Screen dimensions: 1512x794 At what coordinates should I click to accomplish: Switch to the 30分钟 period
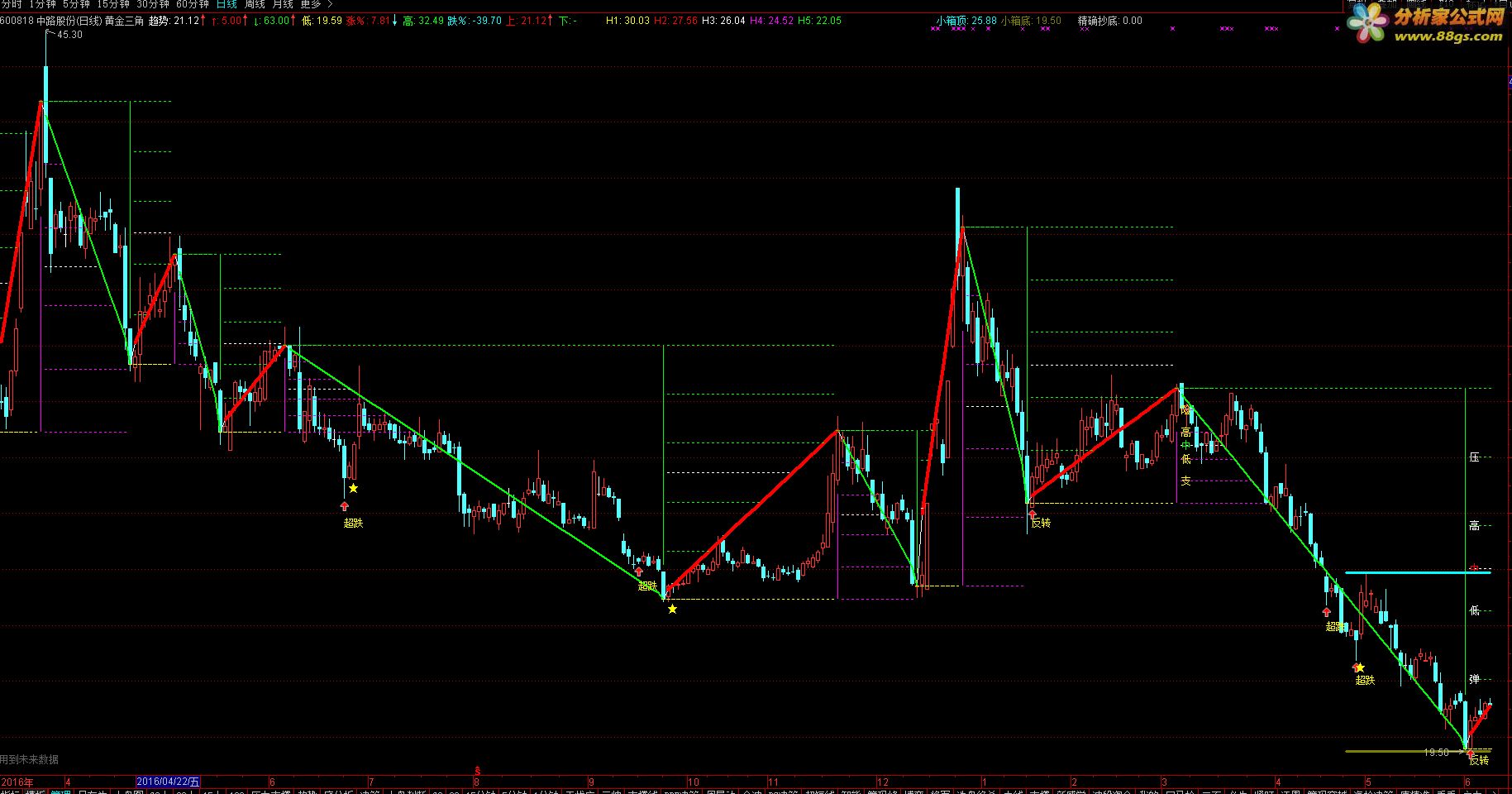(x=153, y=5)
